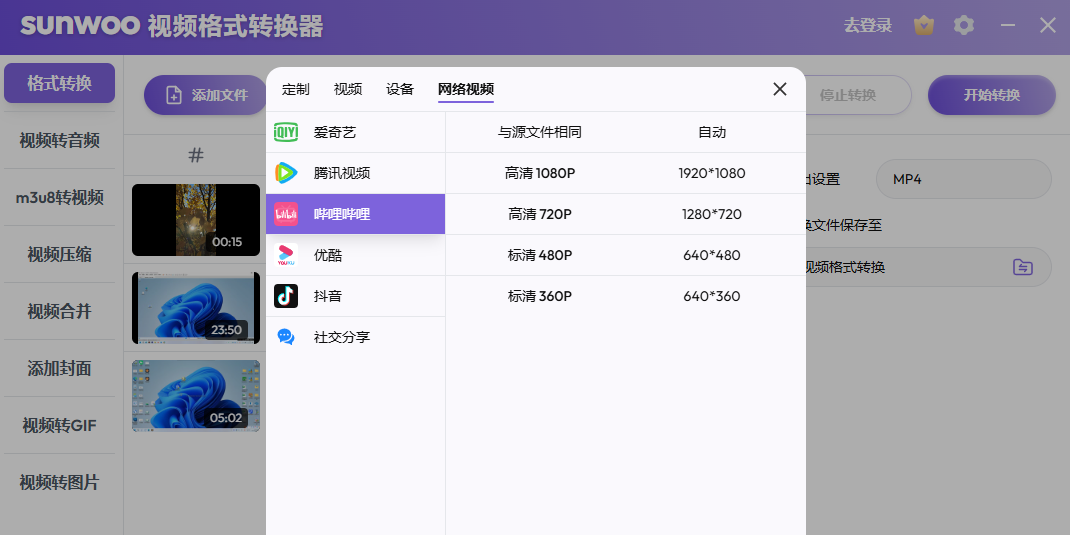The height and width of the screenshot is (535, 1070).
Task: Choose the 标清 480P resolution option
Action: [625, 255]
